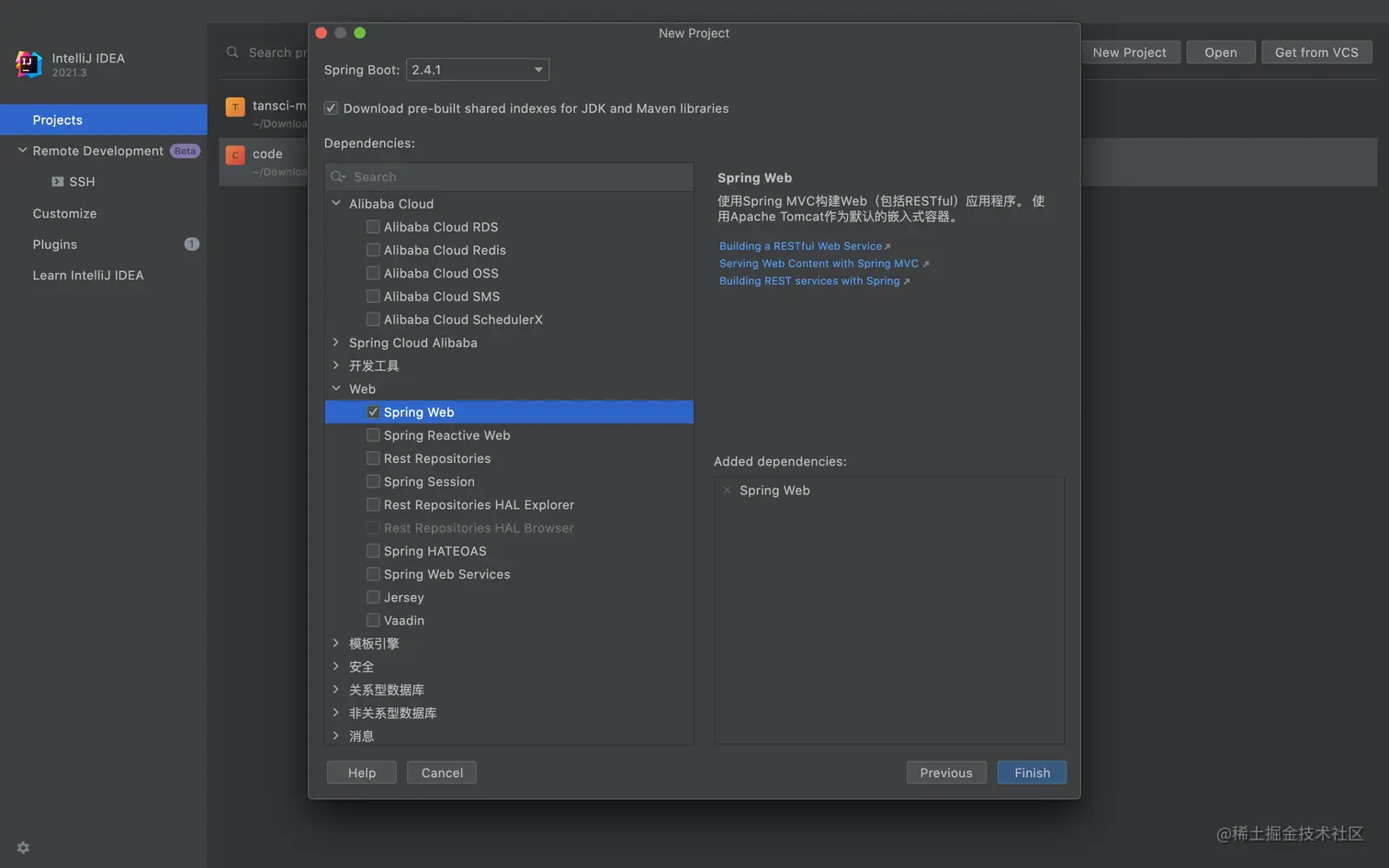
Task: Collapse the Alibaba Cloud group
Action: coord(336,203)
